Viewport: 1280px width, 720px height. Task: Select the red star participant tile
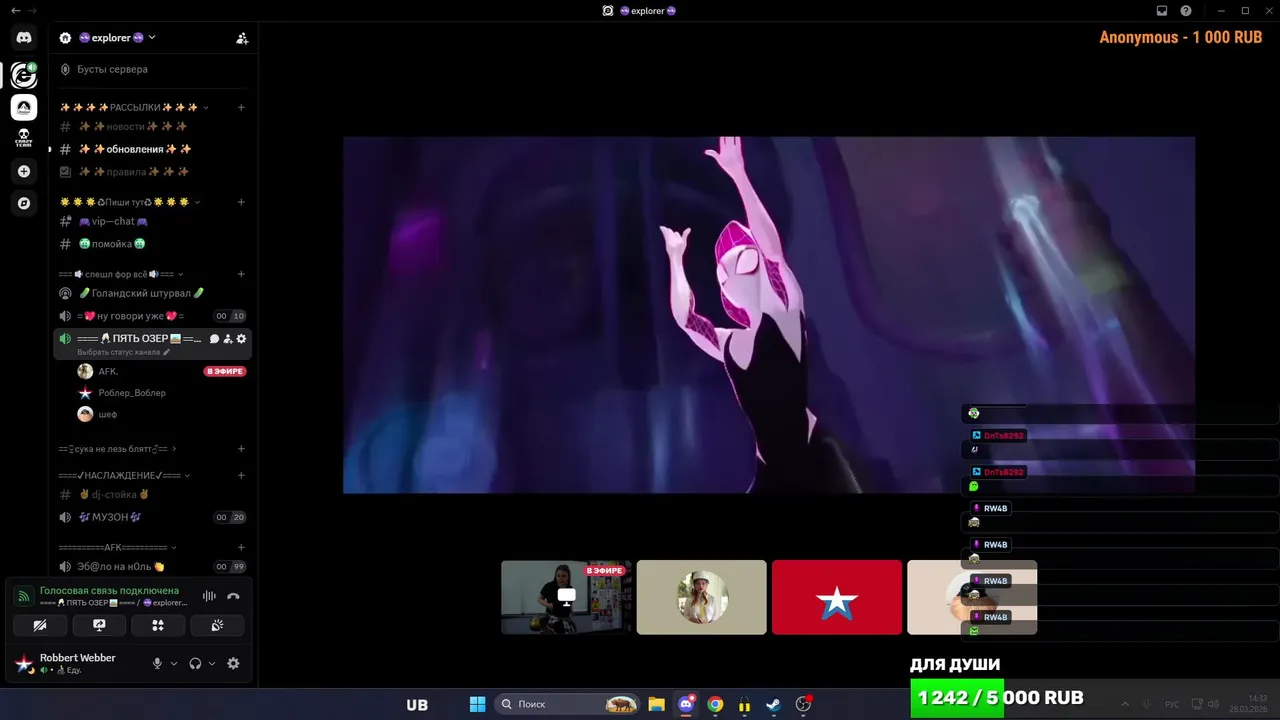tap(837, 597)
